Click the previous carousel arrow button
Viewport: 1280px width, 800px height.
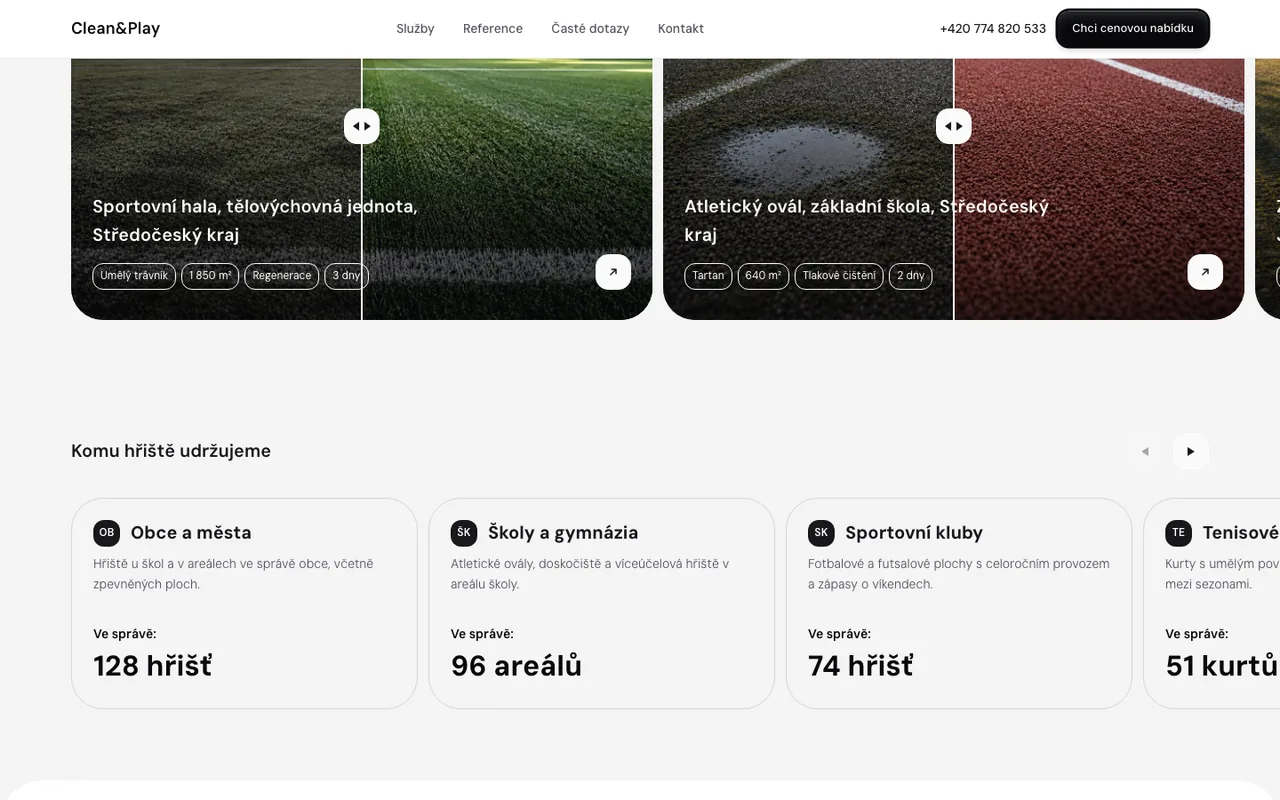1145,451
